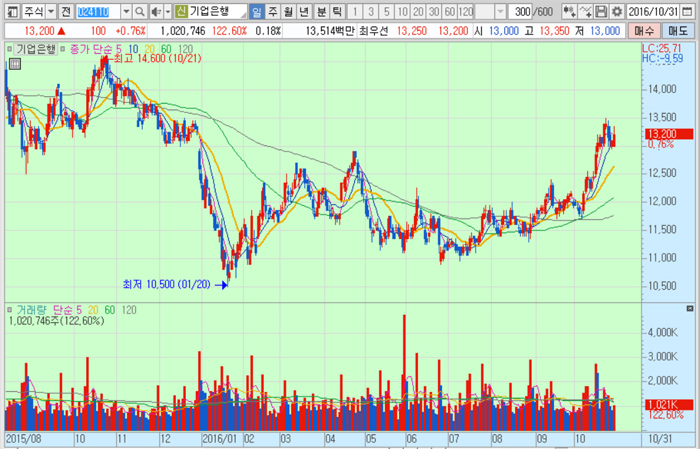This screenshot has width=700, height=449.
Task: Select the tick (틱) chart tab
Action: click(x=337, y=11)
